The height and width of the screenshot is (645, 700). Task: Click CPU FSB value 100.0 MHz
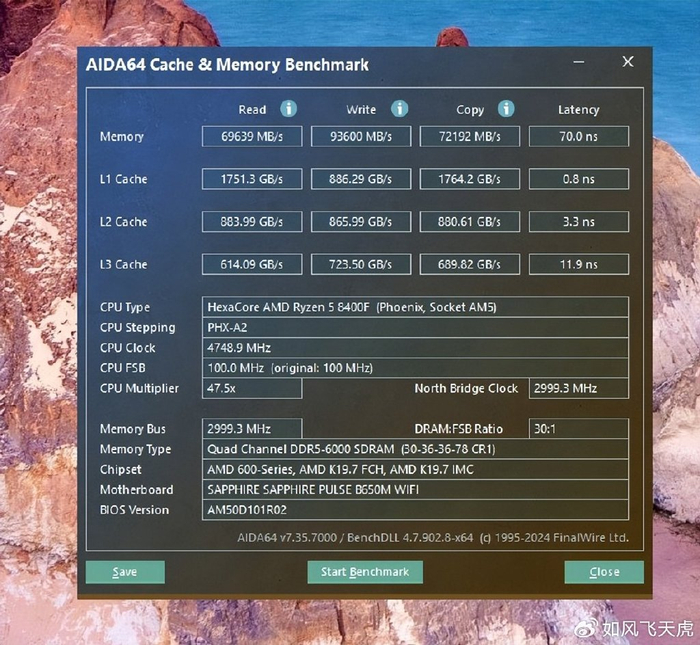pyautogui.click(x=415, y=368)
